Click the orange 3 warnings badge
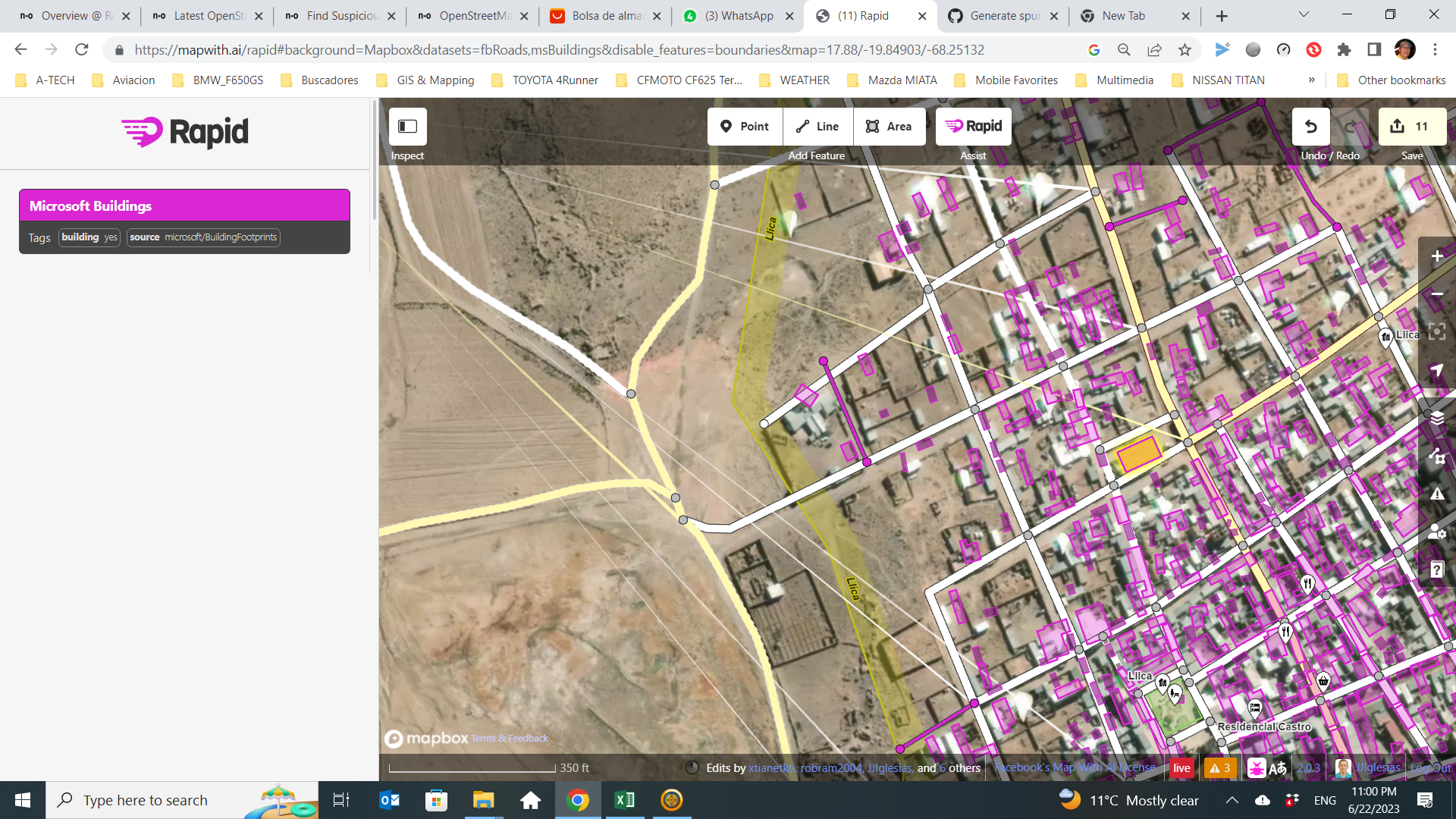Image resolution: width=1456 pixels, height=819 pixels. [1219, 767]
